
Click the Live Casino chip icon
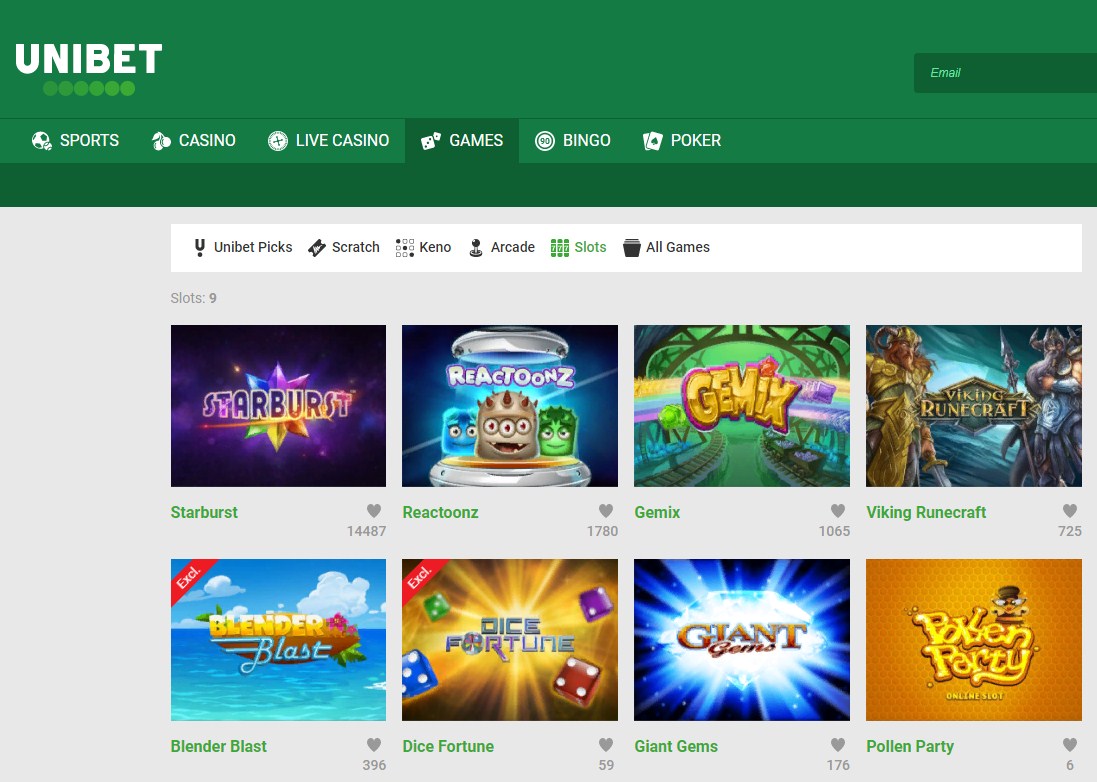[278, 141]
